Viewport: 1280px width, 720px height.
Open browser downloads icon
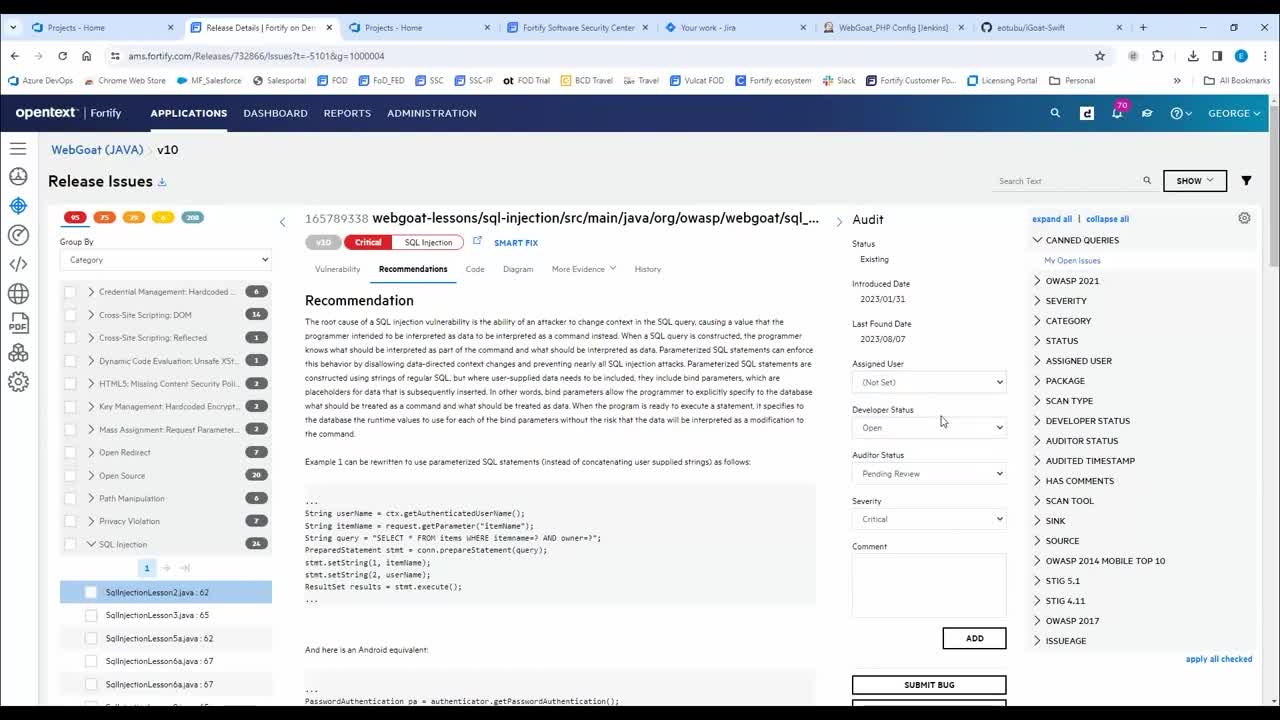tap(1193, 56)
